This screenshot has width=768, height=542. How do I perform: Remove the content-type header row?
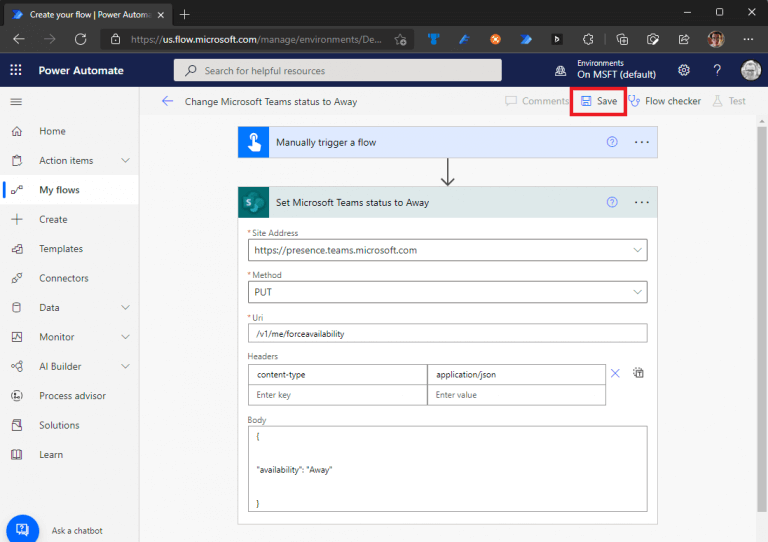615,374
